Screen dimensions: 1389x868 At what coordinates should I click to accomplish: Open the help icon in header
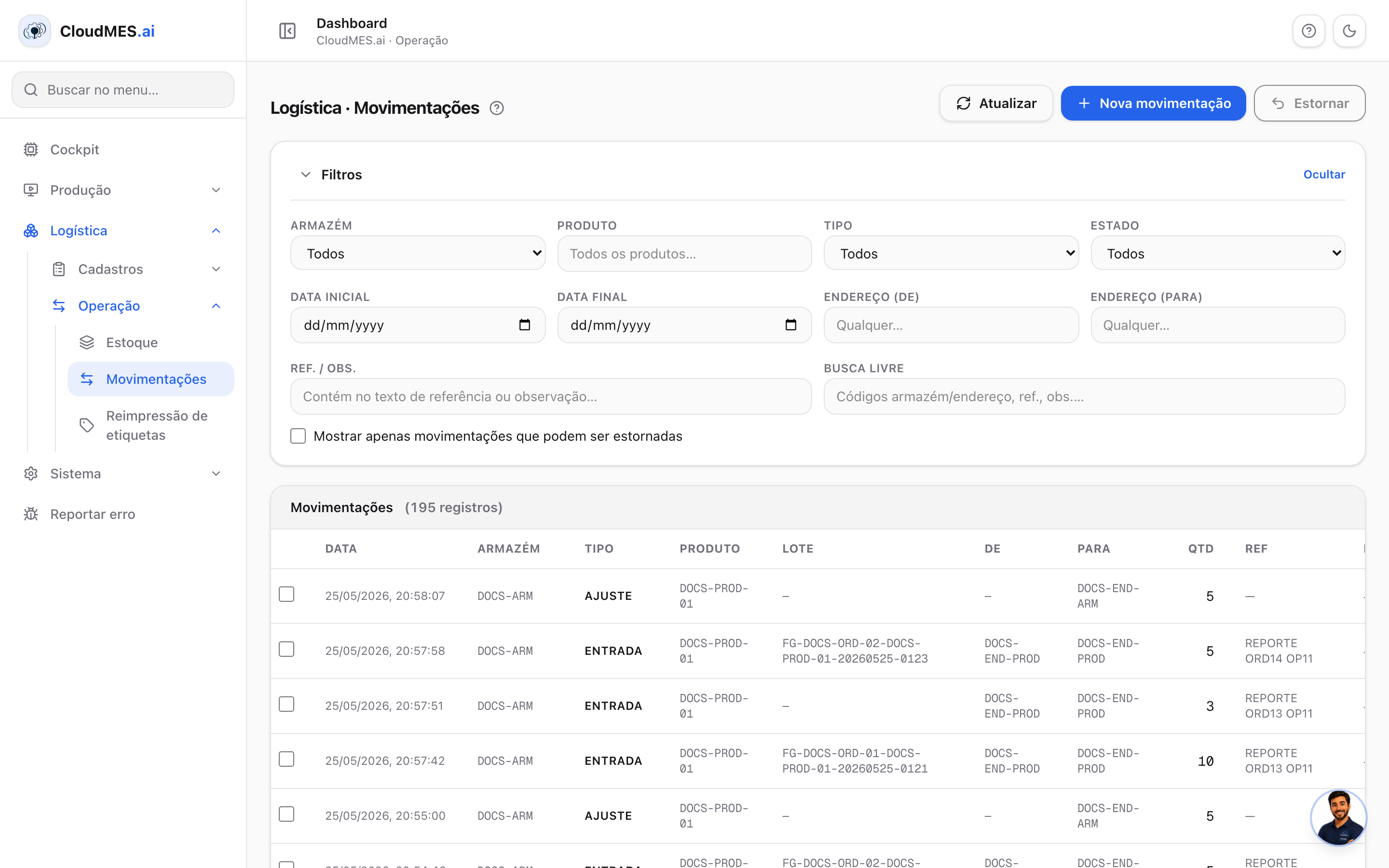click(x=1308, y=31)
